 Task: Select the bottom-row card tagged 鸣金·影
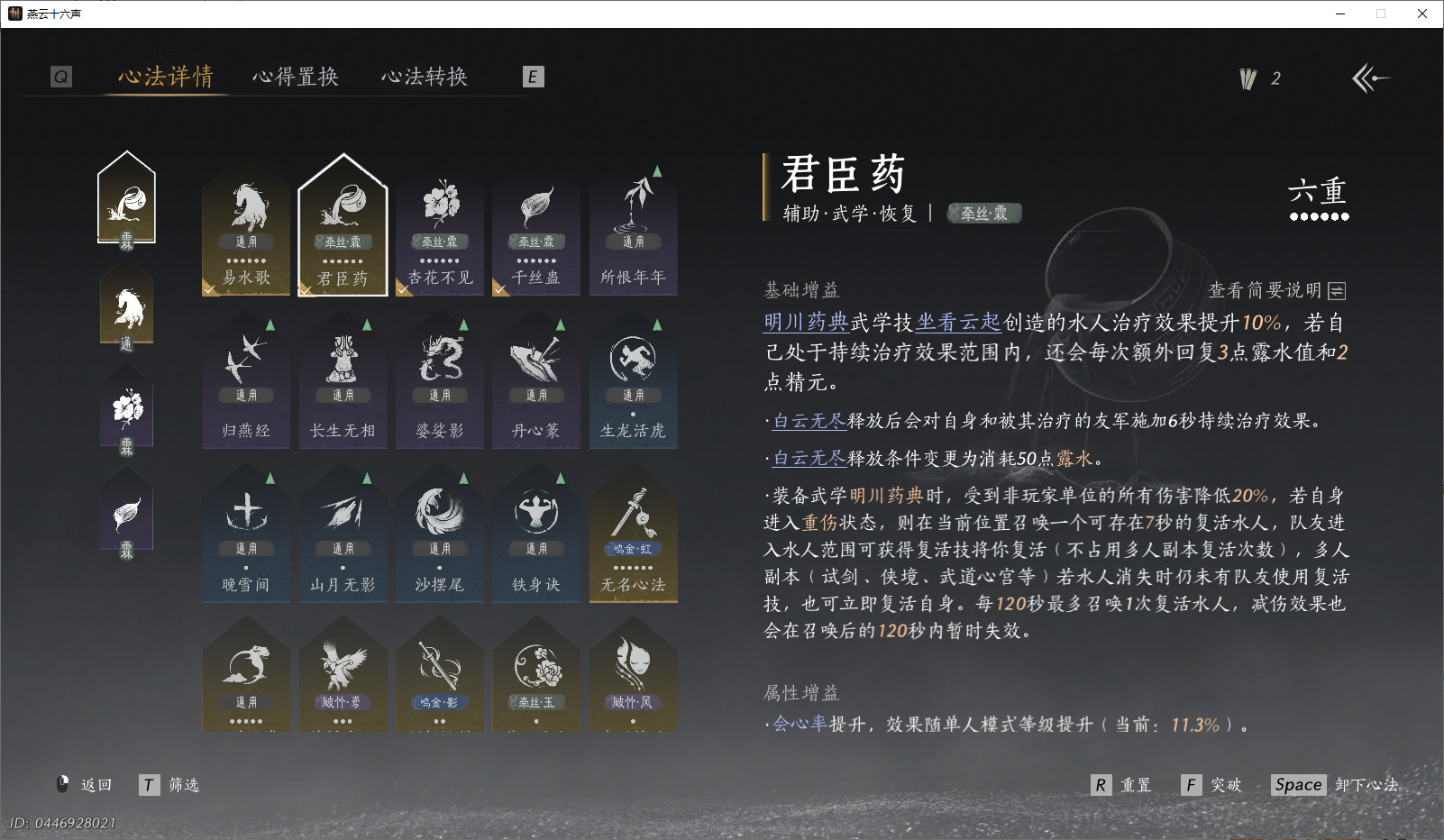pos(440,674)
